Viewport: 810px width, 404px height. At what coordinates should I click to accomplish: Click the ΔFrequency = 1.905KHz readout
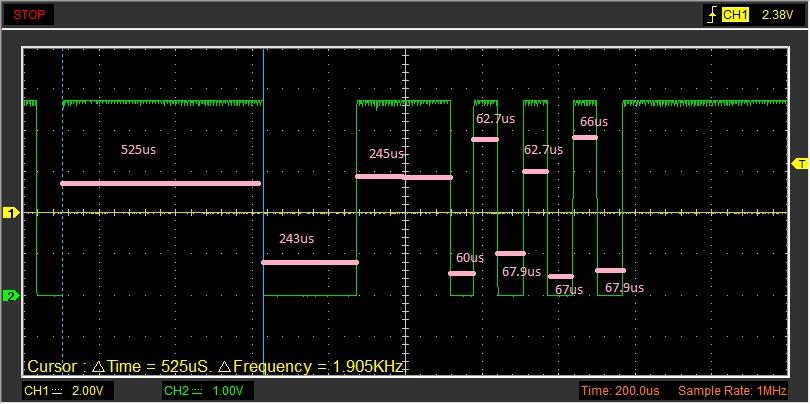point(310,367)
